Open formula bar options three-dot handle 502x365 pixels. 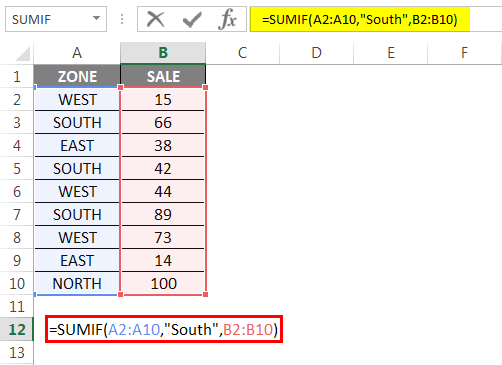[x=122, y=19]
